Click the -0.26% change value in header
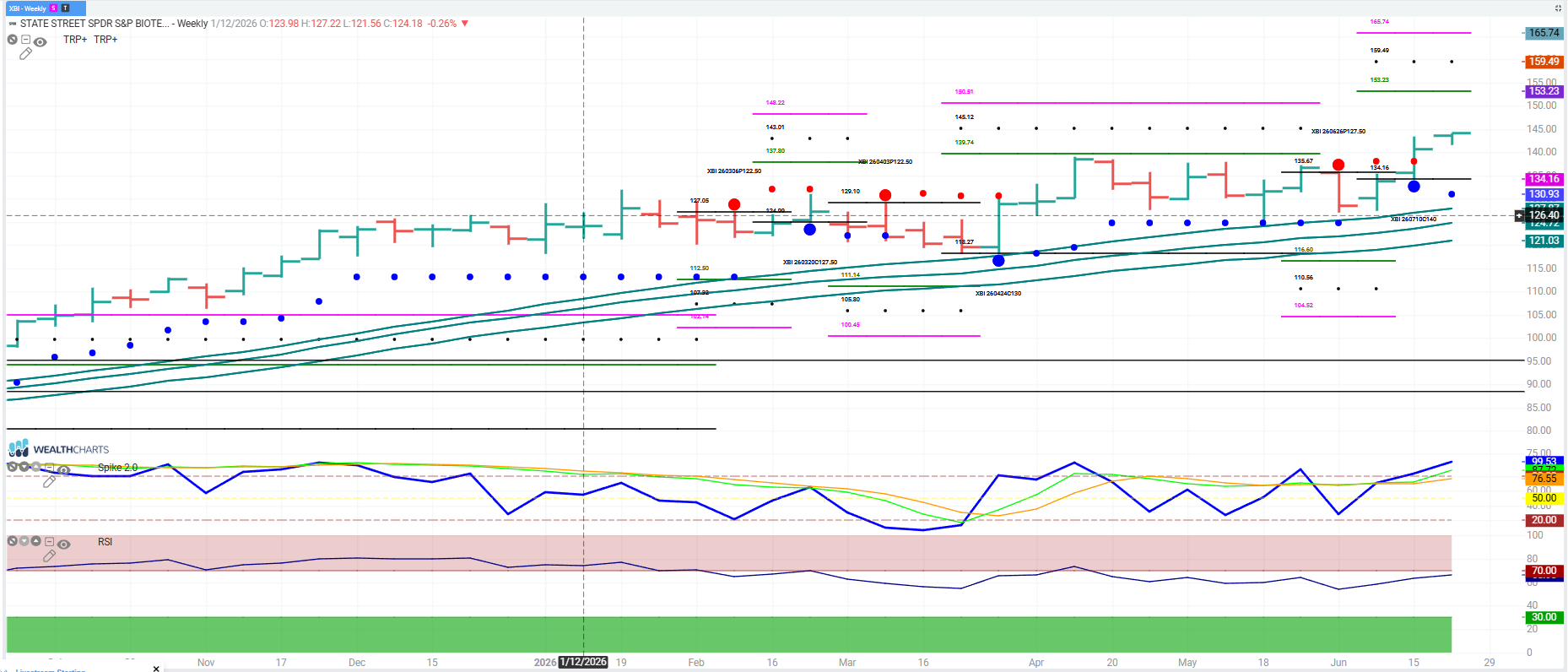The width and height of the screenshot is (1568, 672). click(x=442, y=24)
